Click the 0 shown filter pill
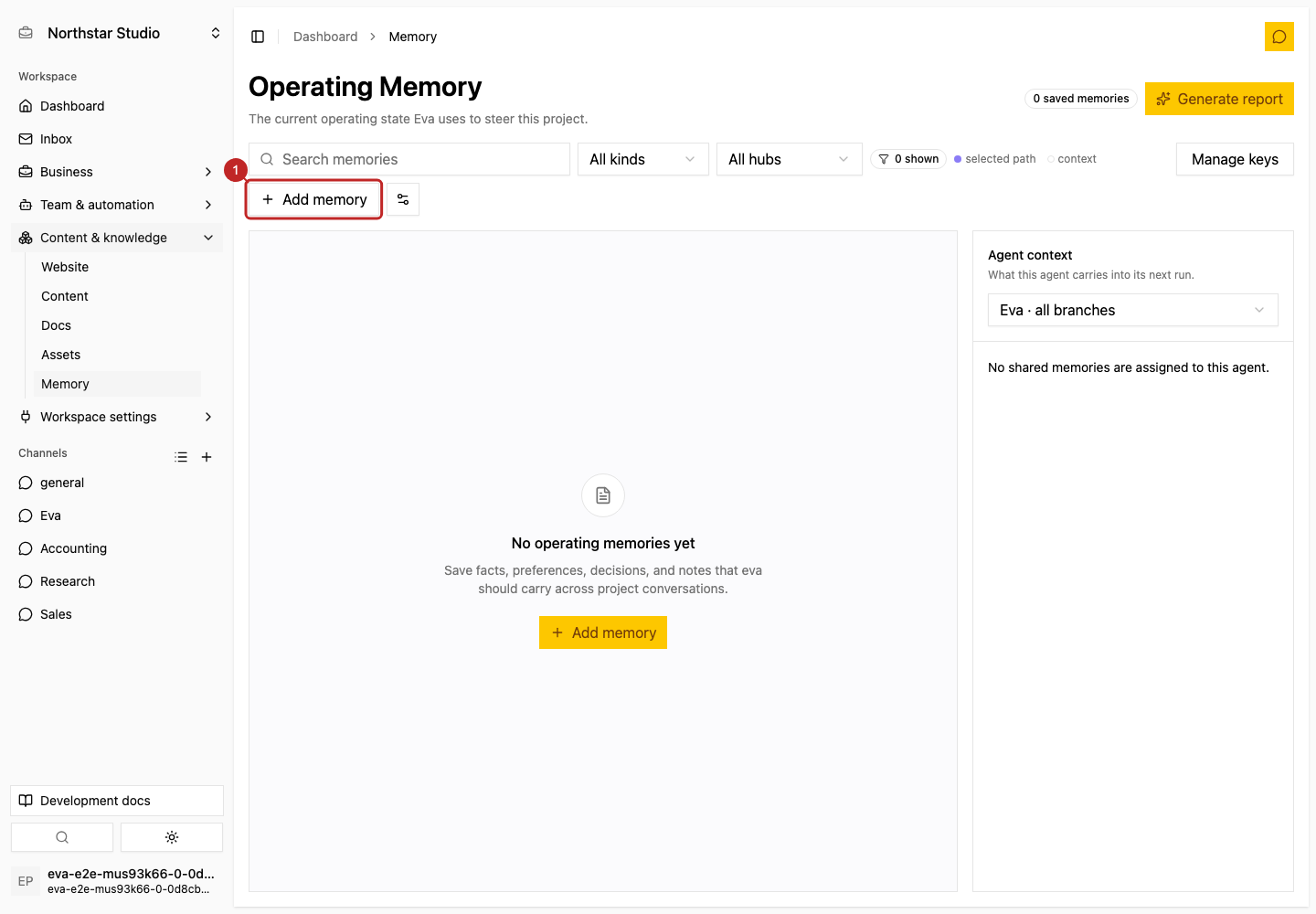 908,159
